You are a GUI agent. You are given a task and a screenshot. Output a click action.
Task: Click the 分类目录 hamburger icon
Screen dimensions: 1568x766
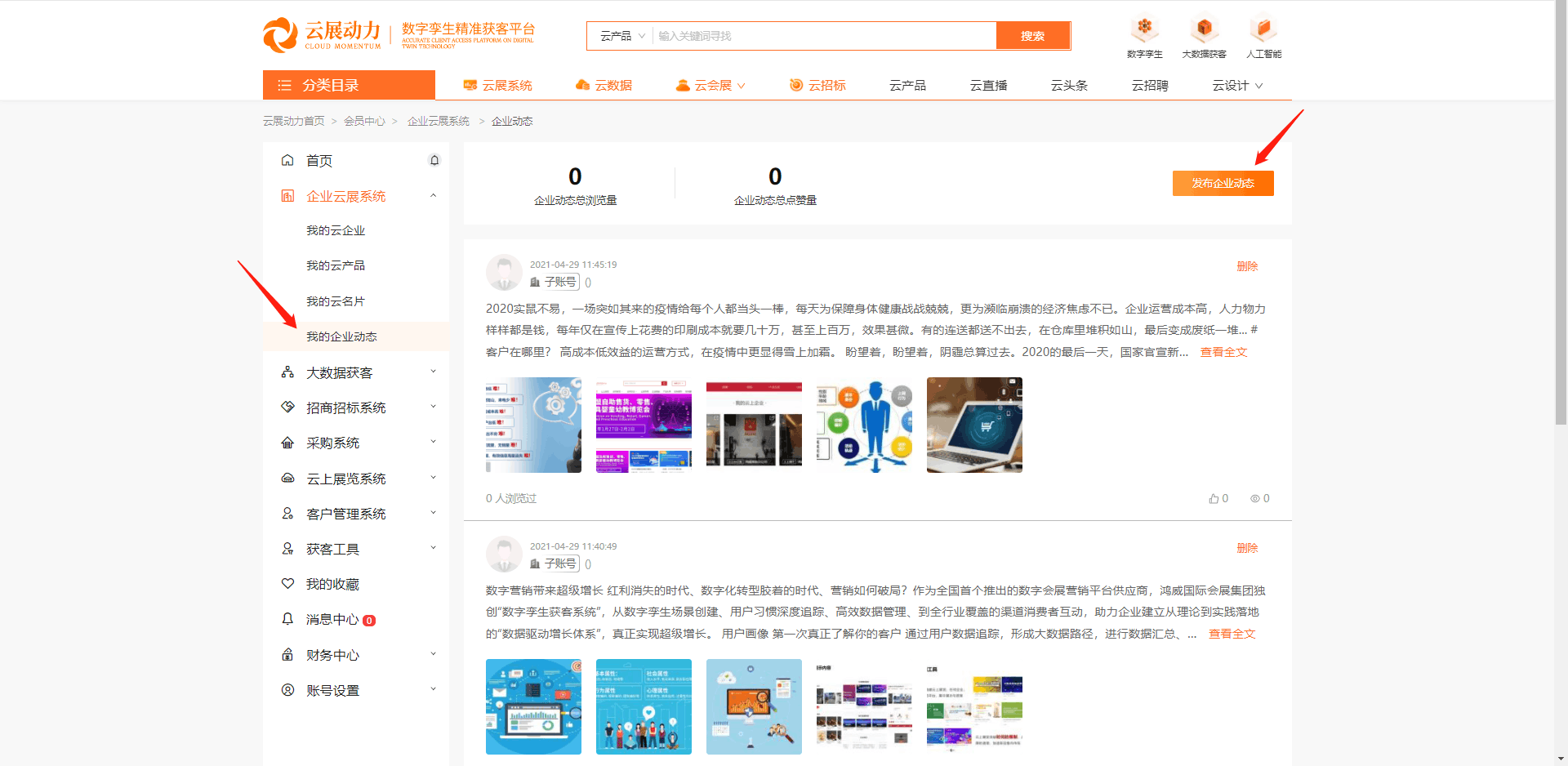point(284,84)
